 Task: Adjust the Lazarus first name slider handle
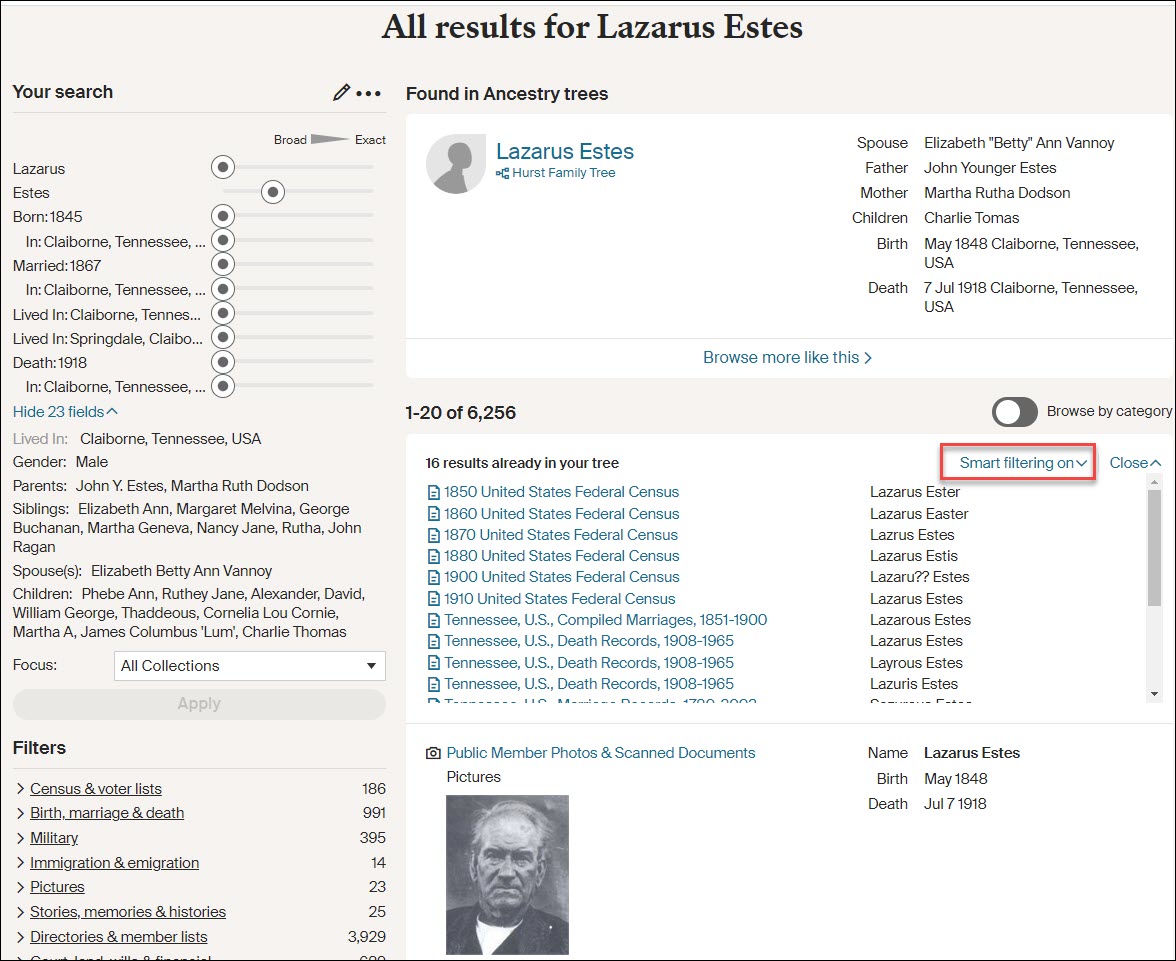[223, 167]
